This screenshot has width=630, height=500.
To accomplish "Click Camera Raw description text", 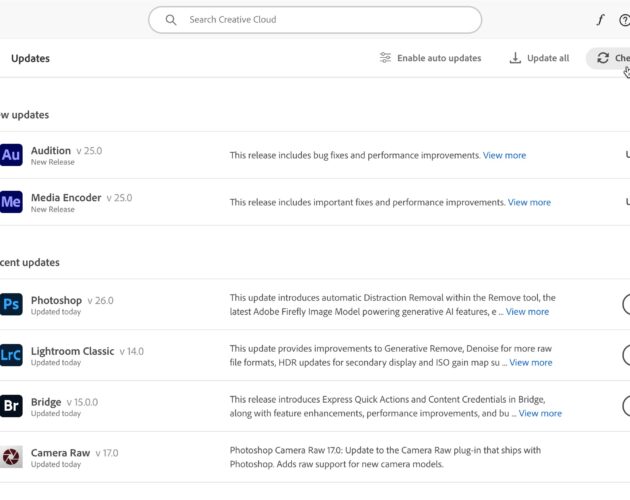I will pyautogui.click(x=385, y=457).
